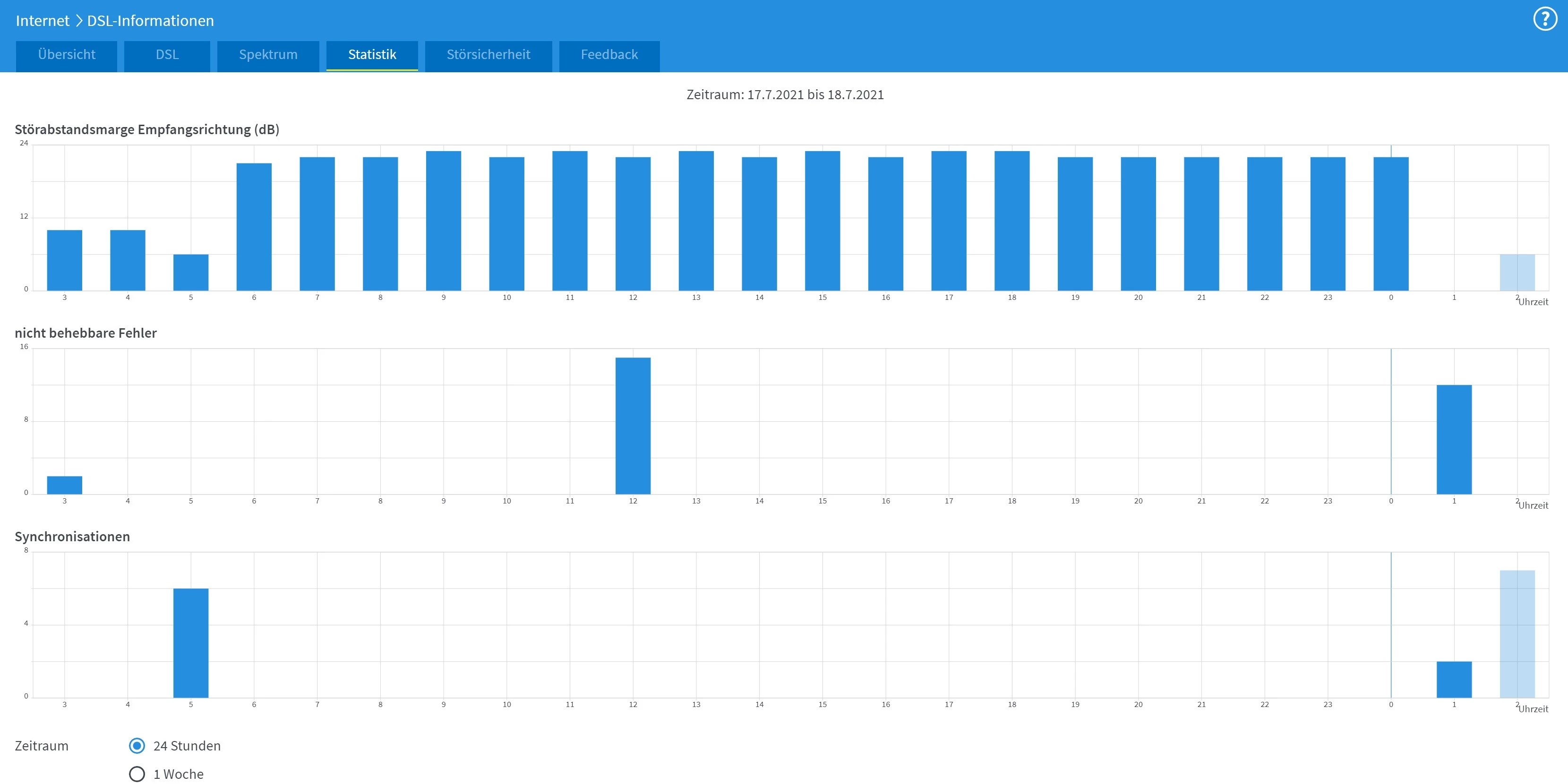
Task: Open the Spektrum tab
Action: tap(268, 55)
